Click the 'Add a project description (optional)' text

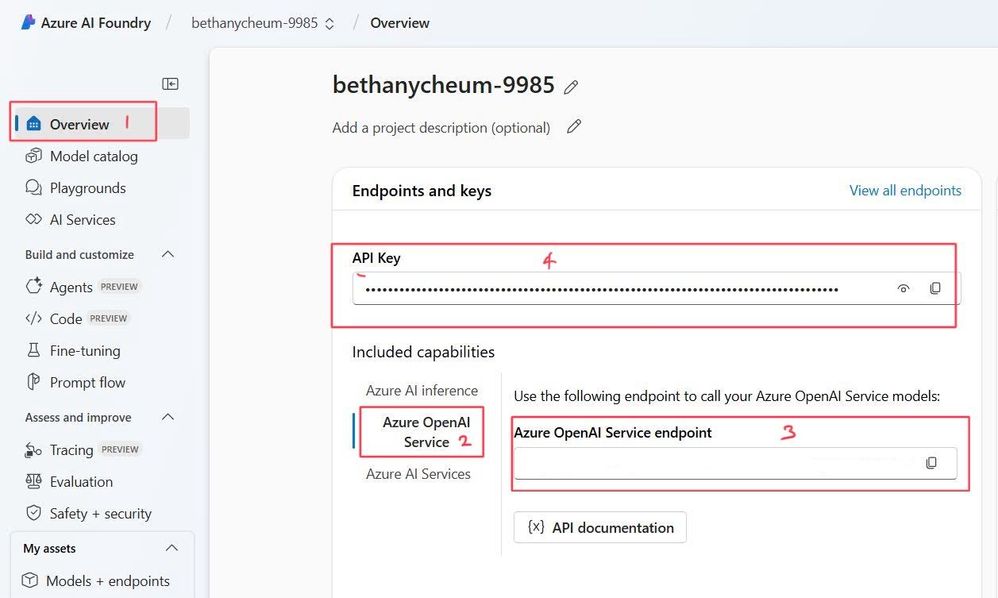coord(441,128)
